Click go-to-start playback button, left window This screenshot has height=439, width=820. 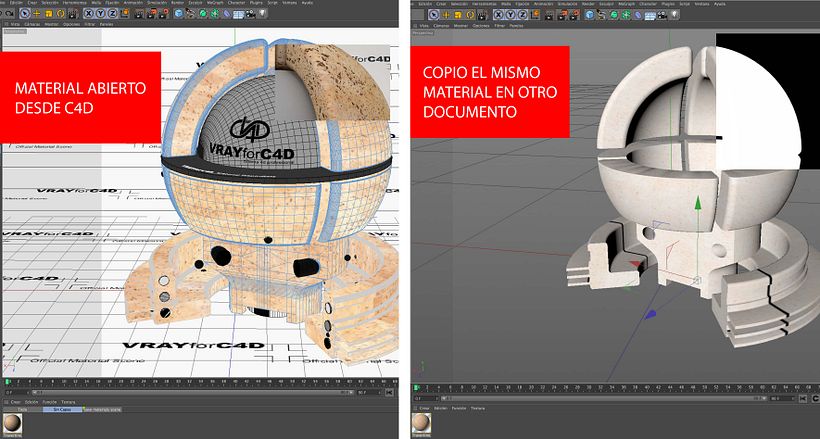[x=389, y=392]
